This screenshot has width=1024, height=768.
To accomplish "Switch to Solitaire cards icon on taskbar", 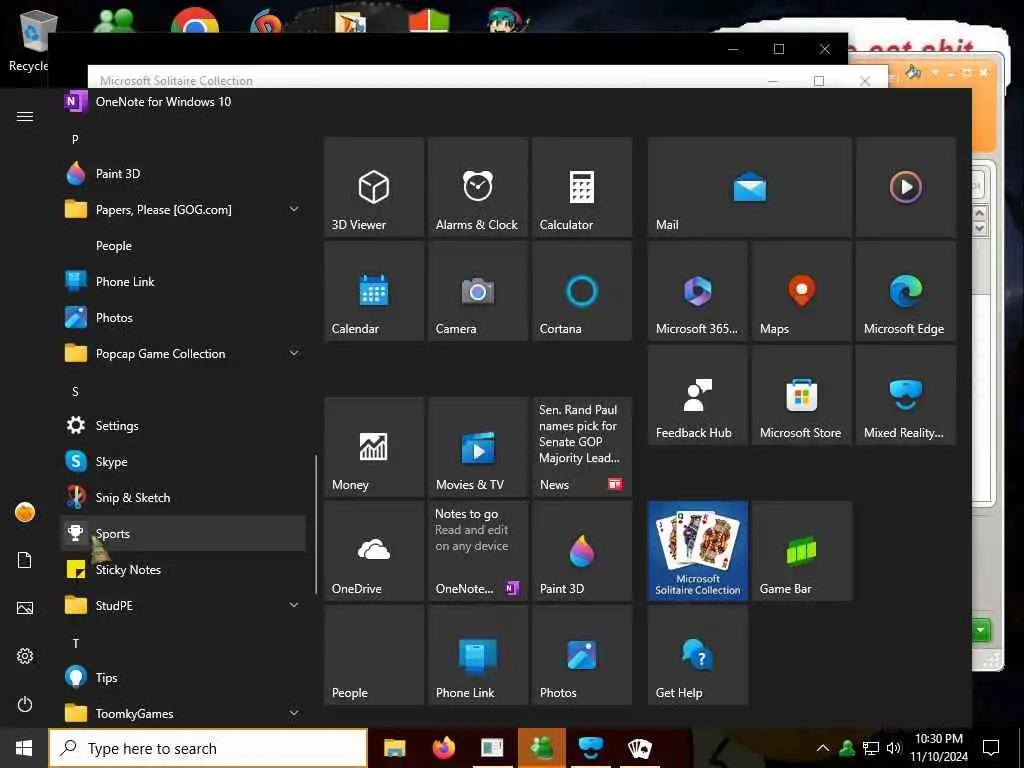I will point(639,748).
